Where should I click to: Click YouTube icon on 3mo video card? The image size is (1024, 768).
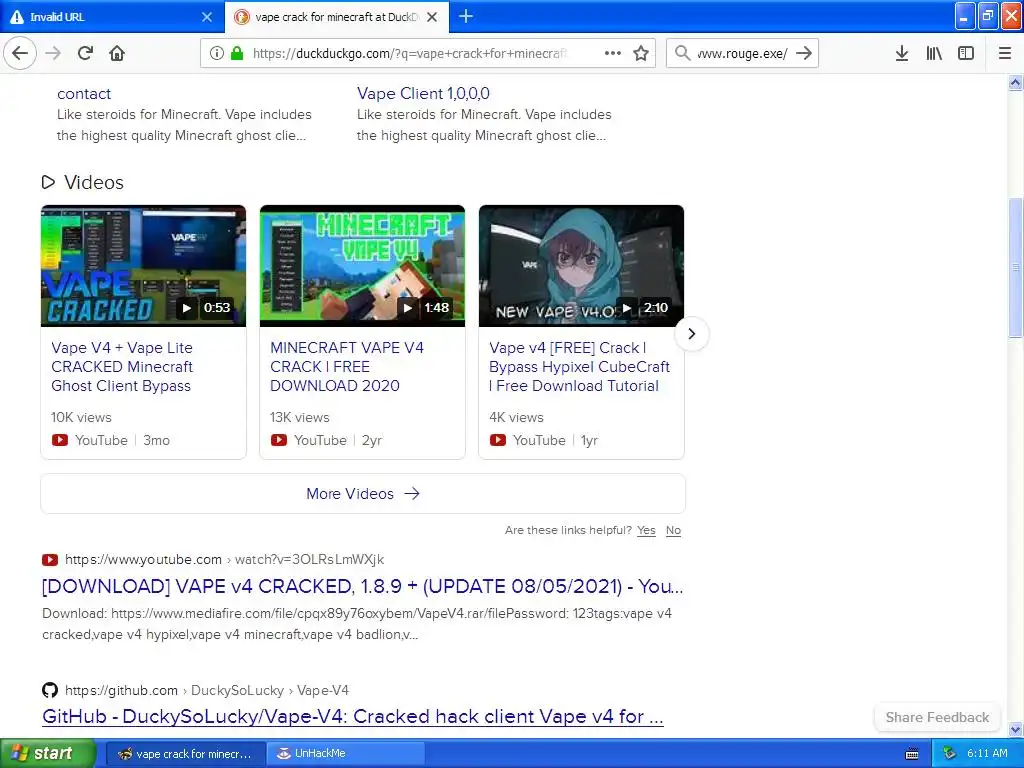59,440
